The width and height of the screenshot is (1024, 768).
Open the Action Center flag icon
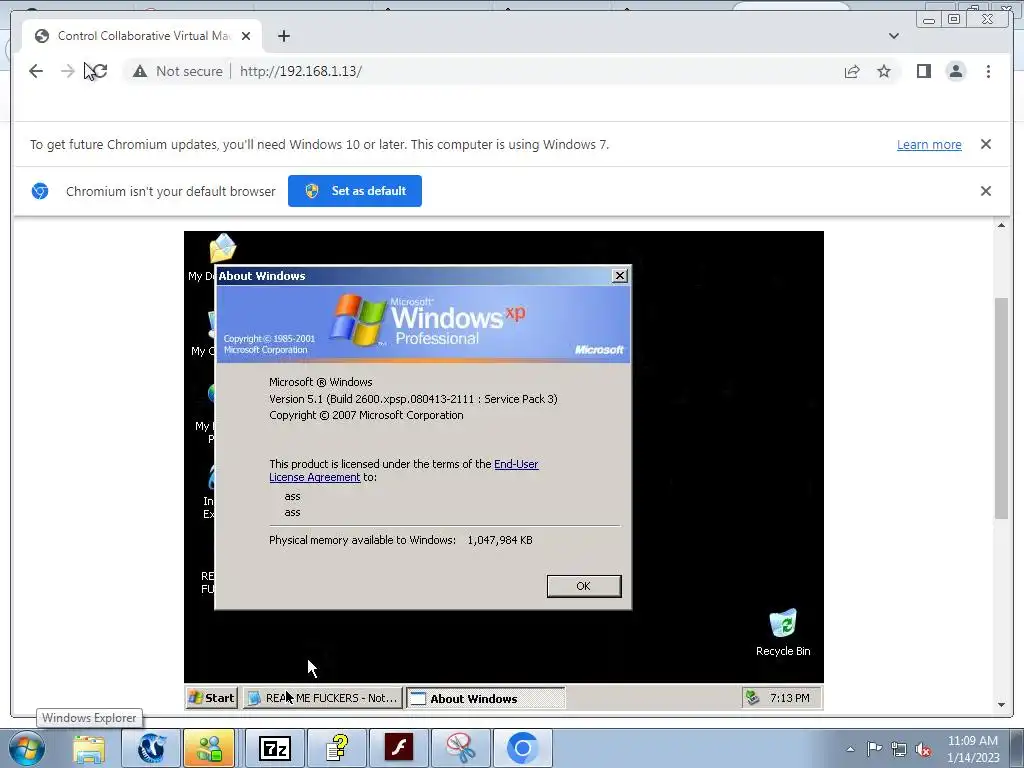pos(874,749)
